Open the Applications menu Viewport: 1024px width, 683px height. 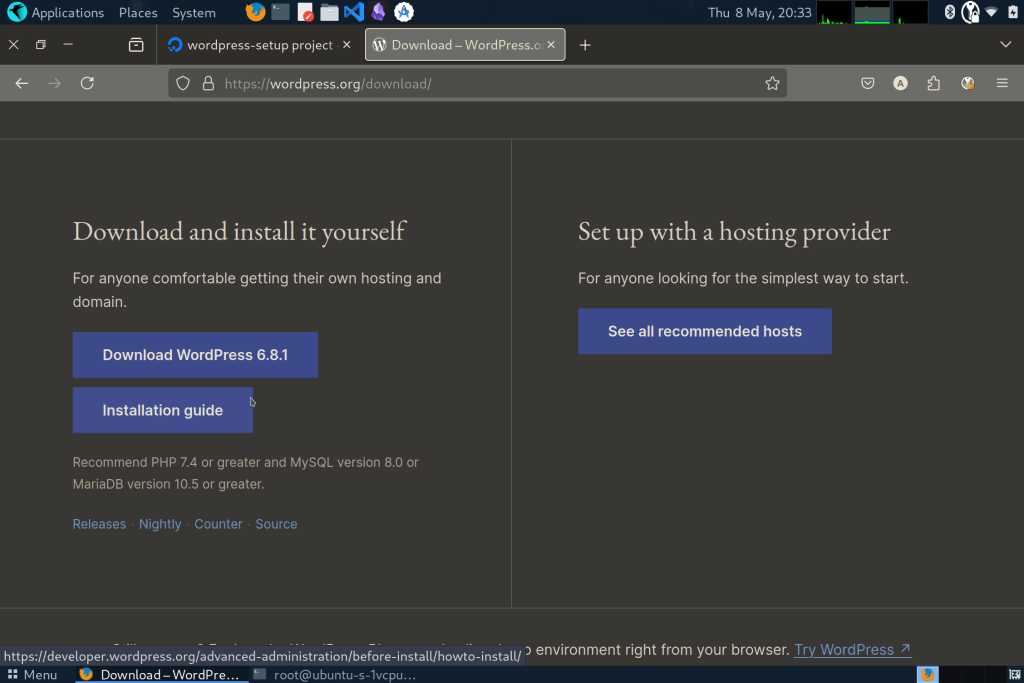pyautogui.click(x=67, y=12)
